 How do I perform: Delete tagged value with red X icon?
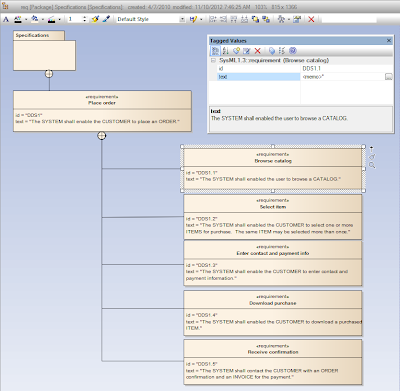[257, 51]
